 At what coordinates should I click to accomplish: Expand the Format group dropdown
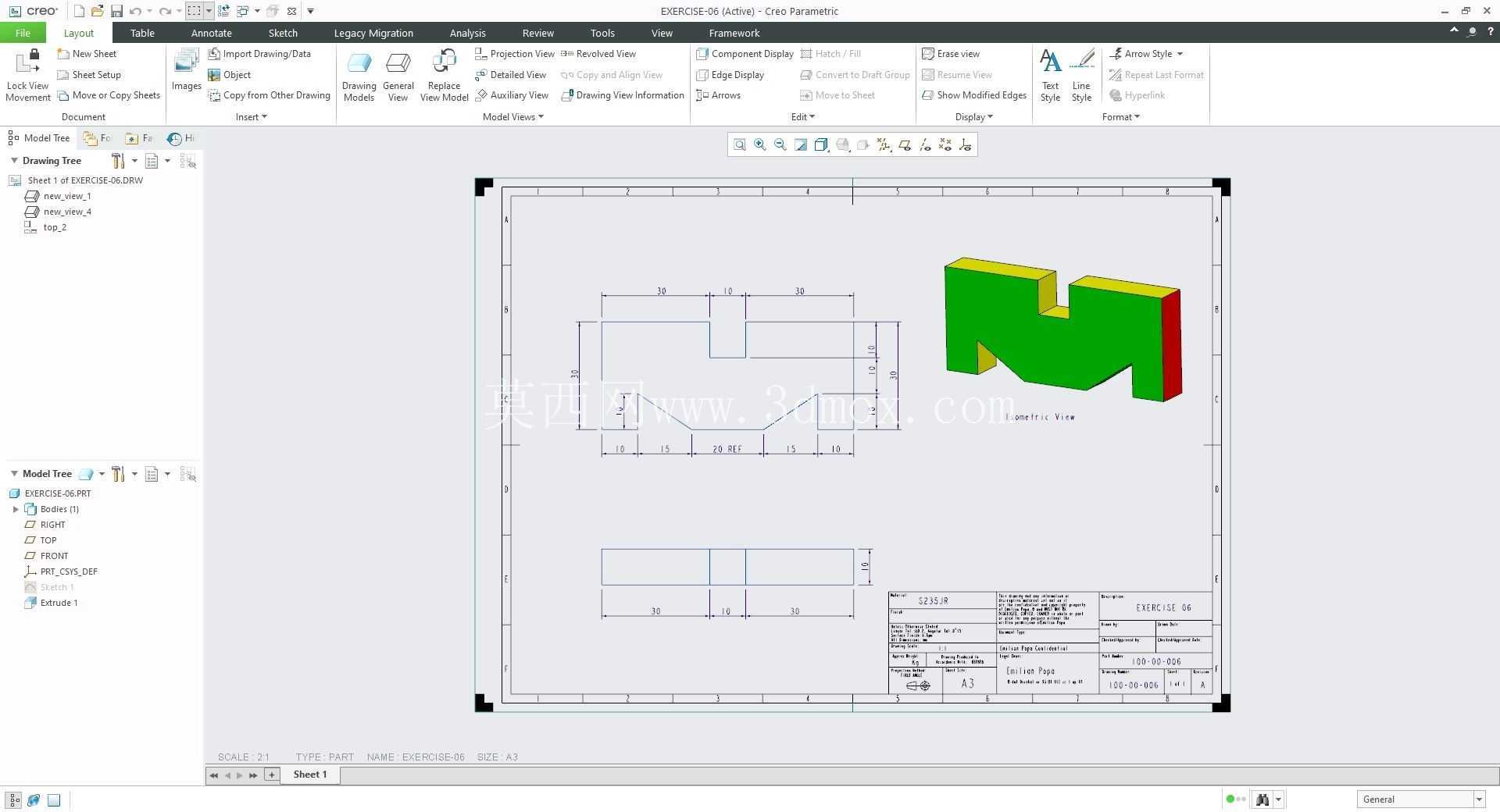(1120, 117)
